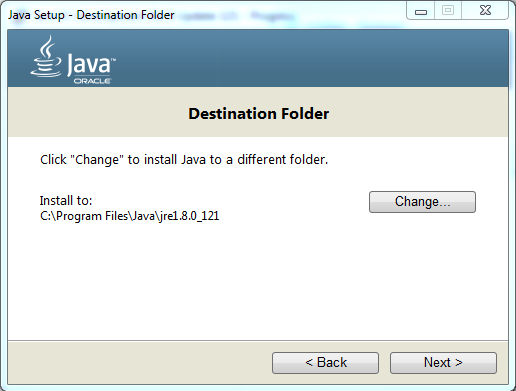Click the Next > button
516x391 pixels.
coord(443,363)
